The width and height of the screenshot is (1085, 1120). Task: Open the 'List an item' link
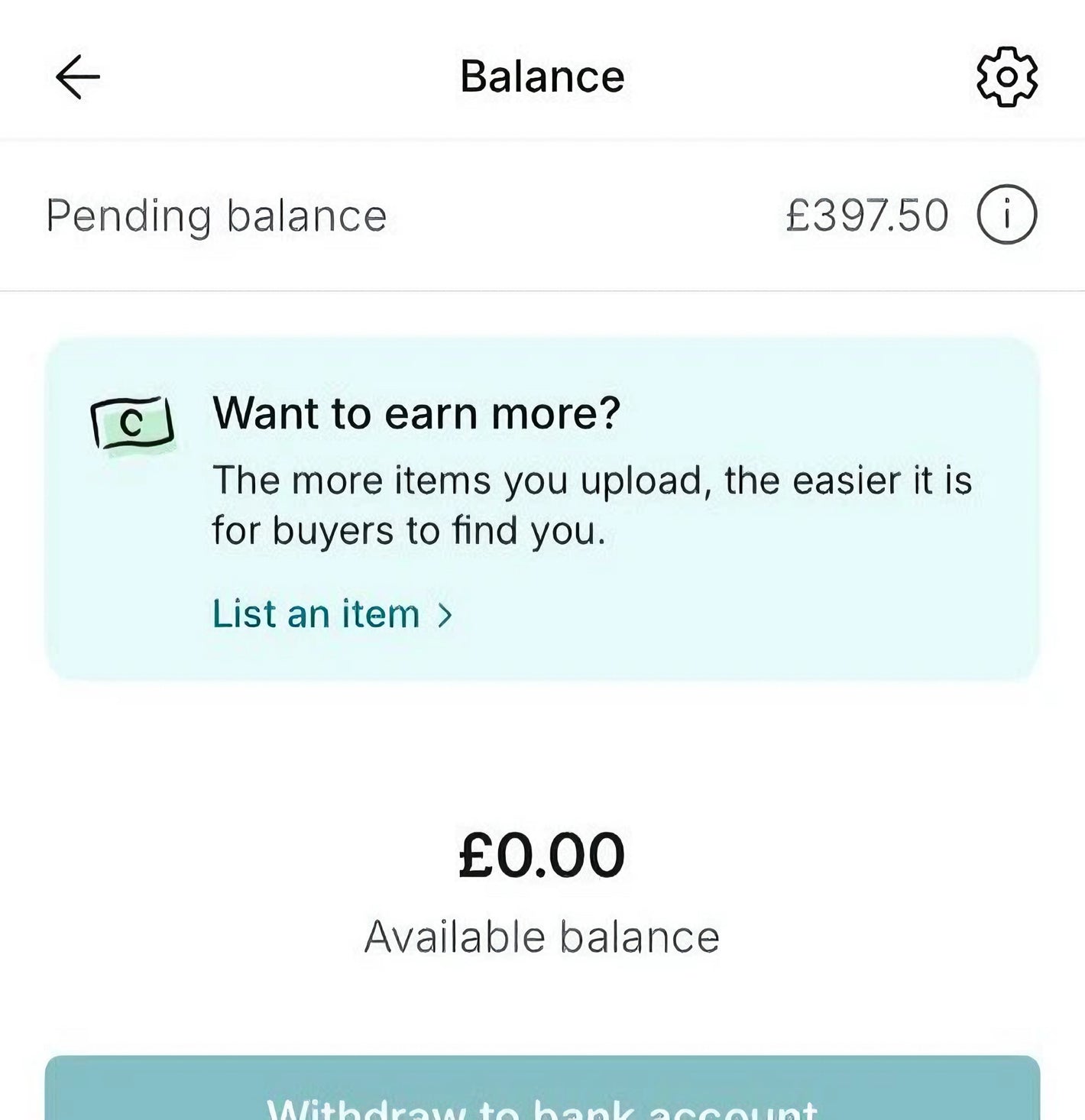[x=316, y=614]
